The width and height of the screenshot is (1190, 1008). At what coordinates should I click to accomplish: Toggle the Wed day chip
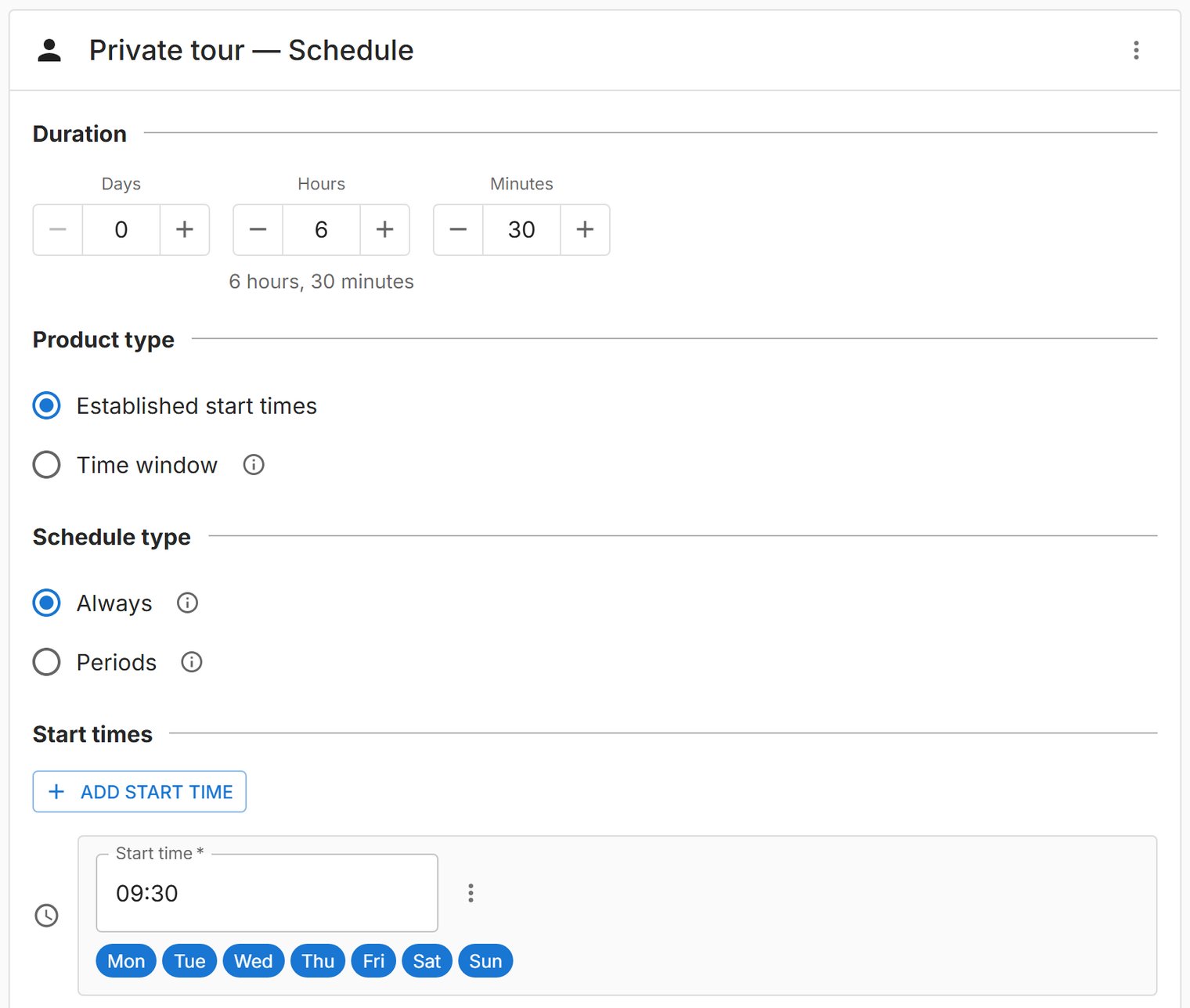coord(254,961)
